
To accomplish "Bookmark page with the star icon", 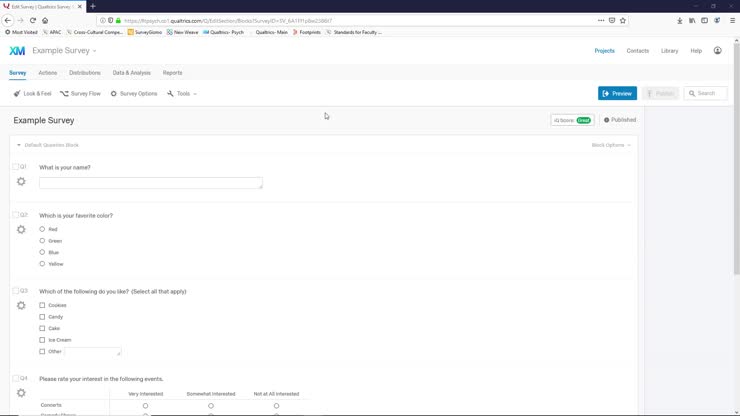I will pos(623,20).
